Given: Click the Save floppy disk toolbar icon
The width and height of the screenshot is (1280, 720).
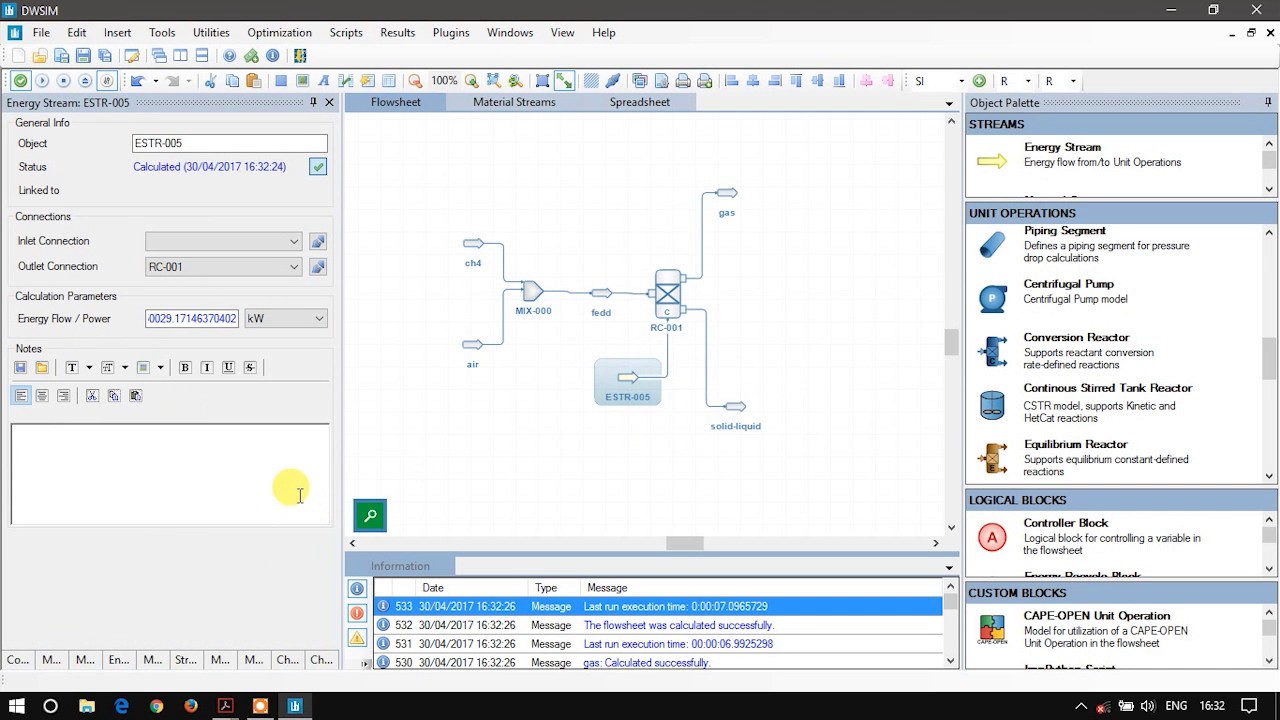Looking at the screenshot, I should pyautogui.click(x=83, y=56).
